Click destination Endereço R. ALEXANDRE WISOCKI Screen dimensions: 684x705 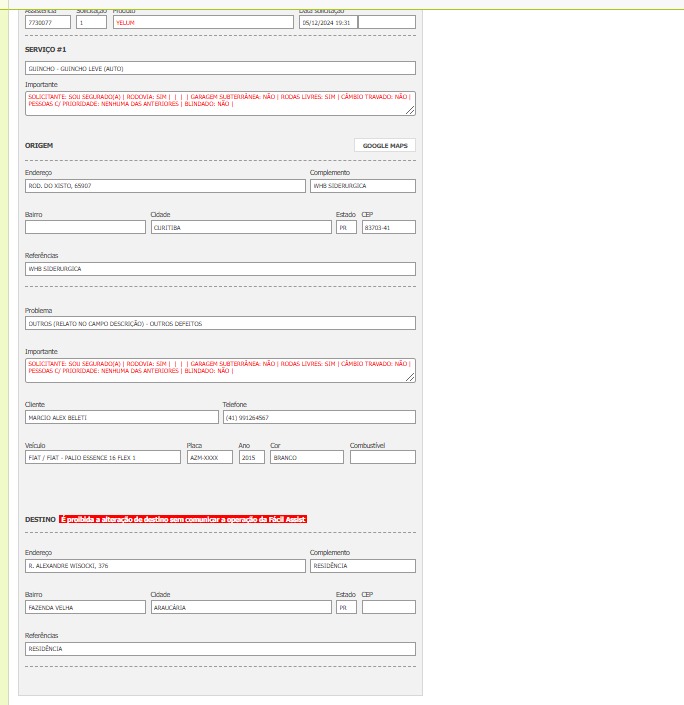coord(165,566)
